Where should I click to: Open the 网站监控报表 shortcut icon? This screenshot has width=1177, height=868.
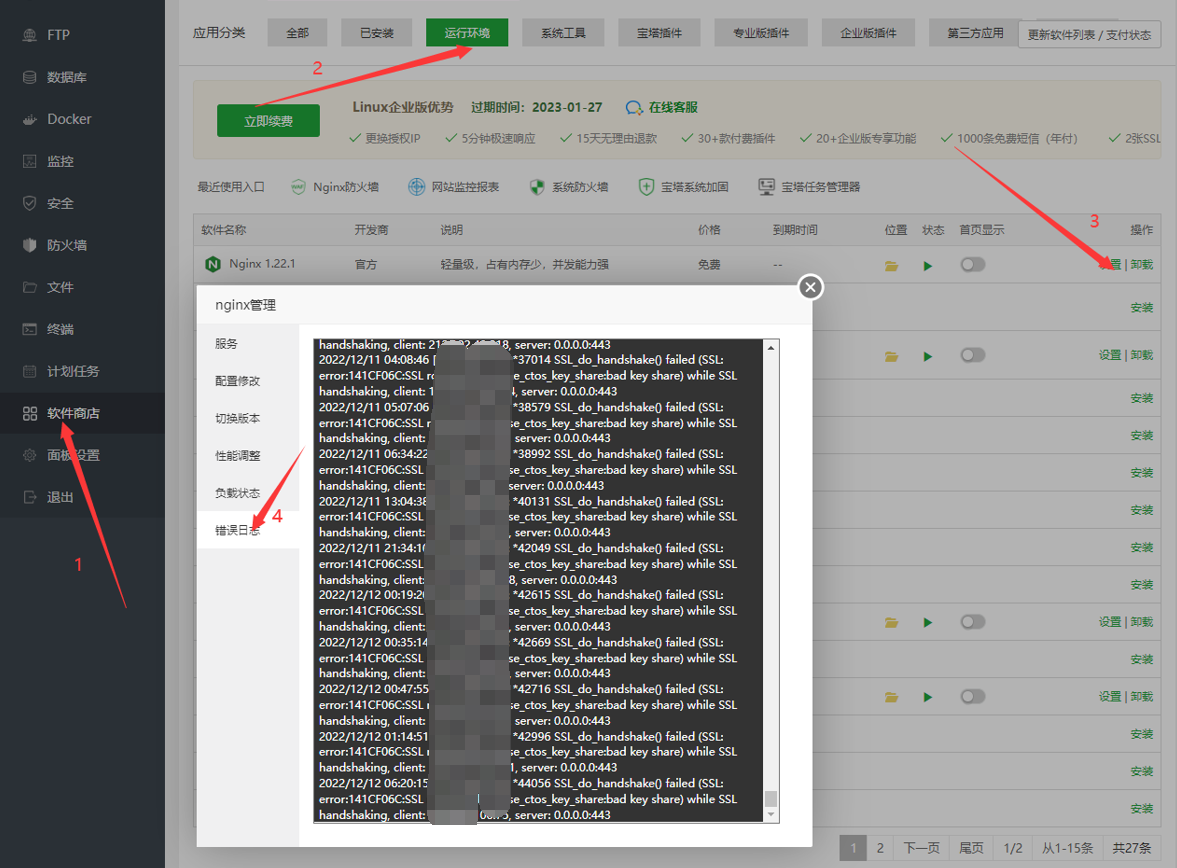click(x=417, y=187)
